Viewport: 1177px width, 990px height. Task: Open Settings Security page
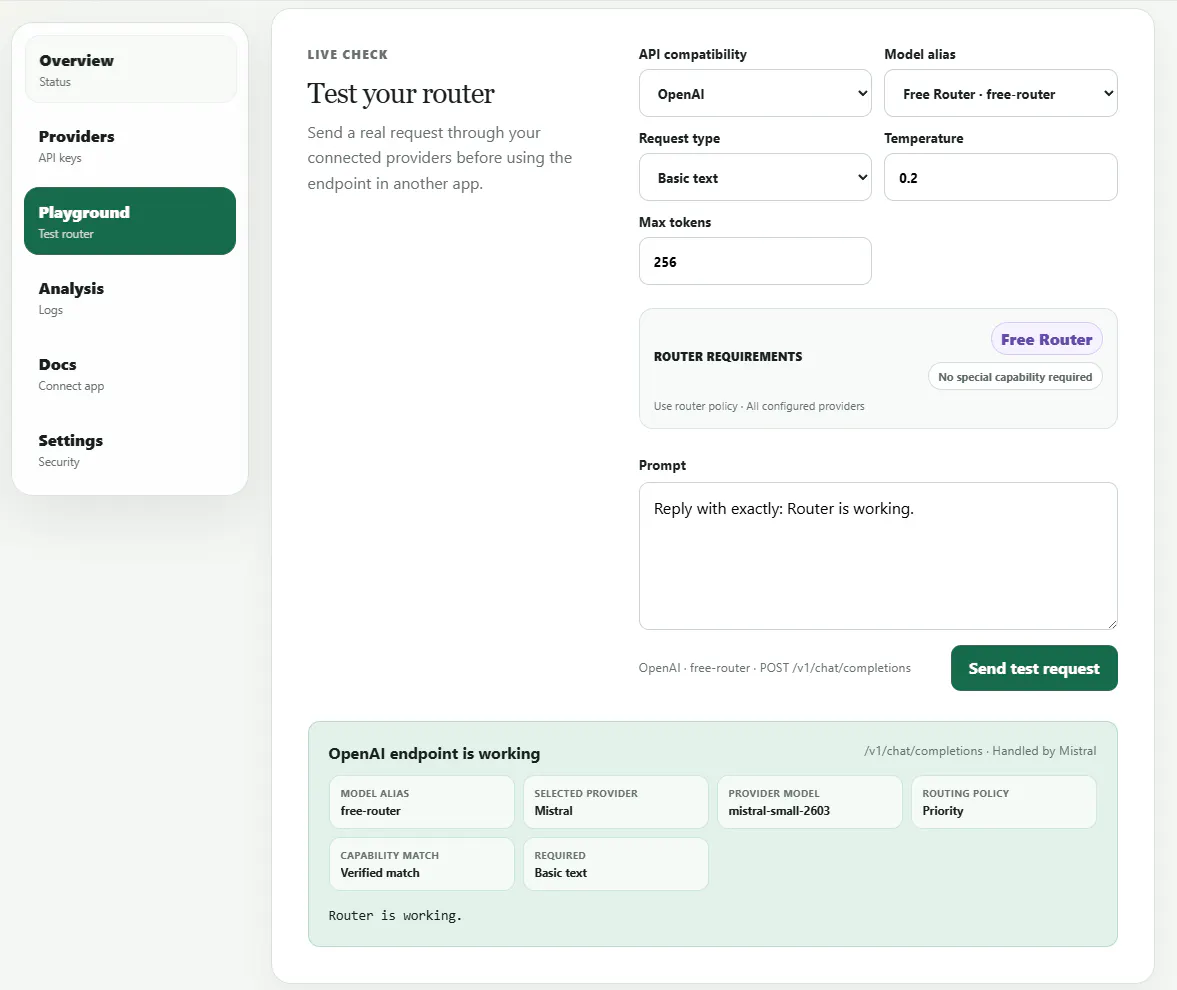click(x=131, y=449)
